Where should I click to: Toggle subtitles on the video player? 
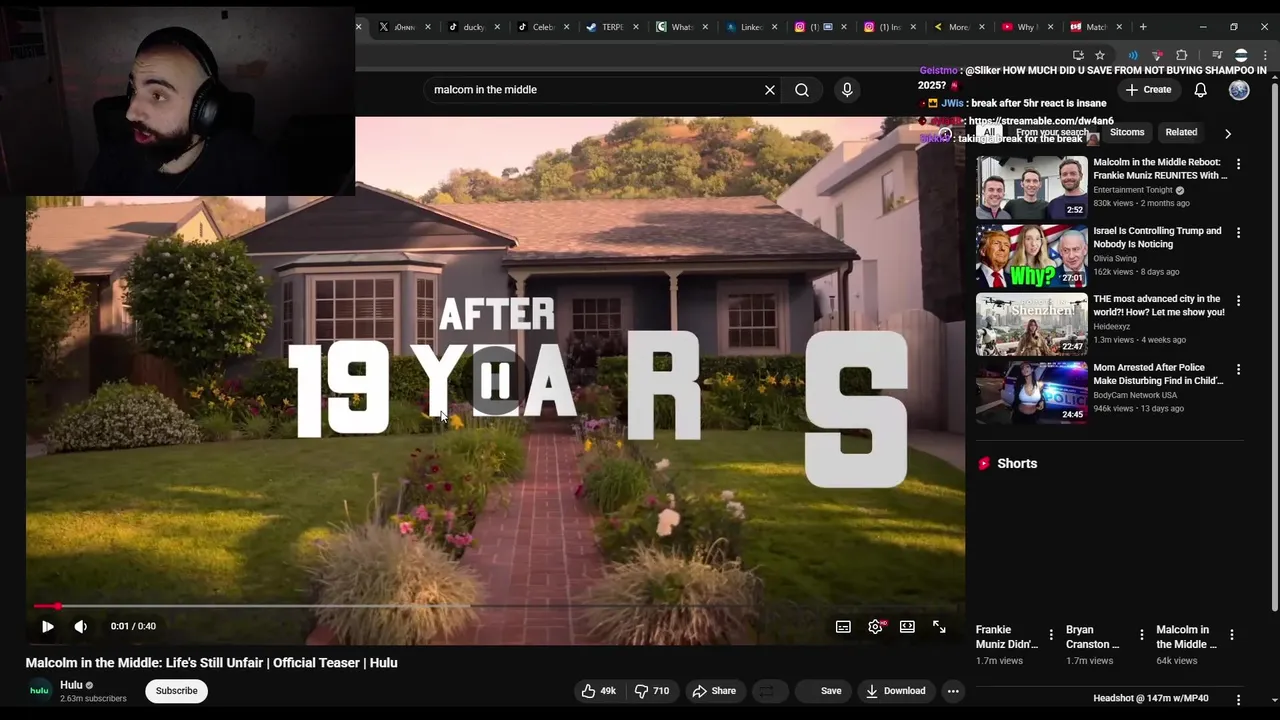[x=843, y=626]
